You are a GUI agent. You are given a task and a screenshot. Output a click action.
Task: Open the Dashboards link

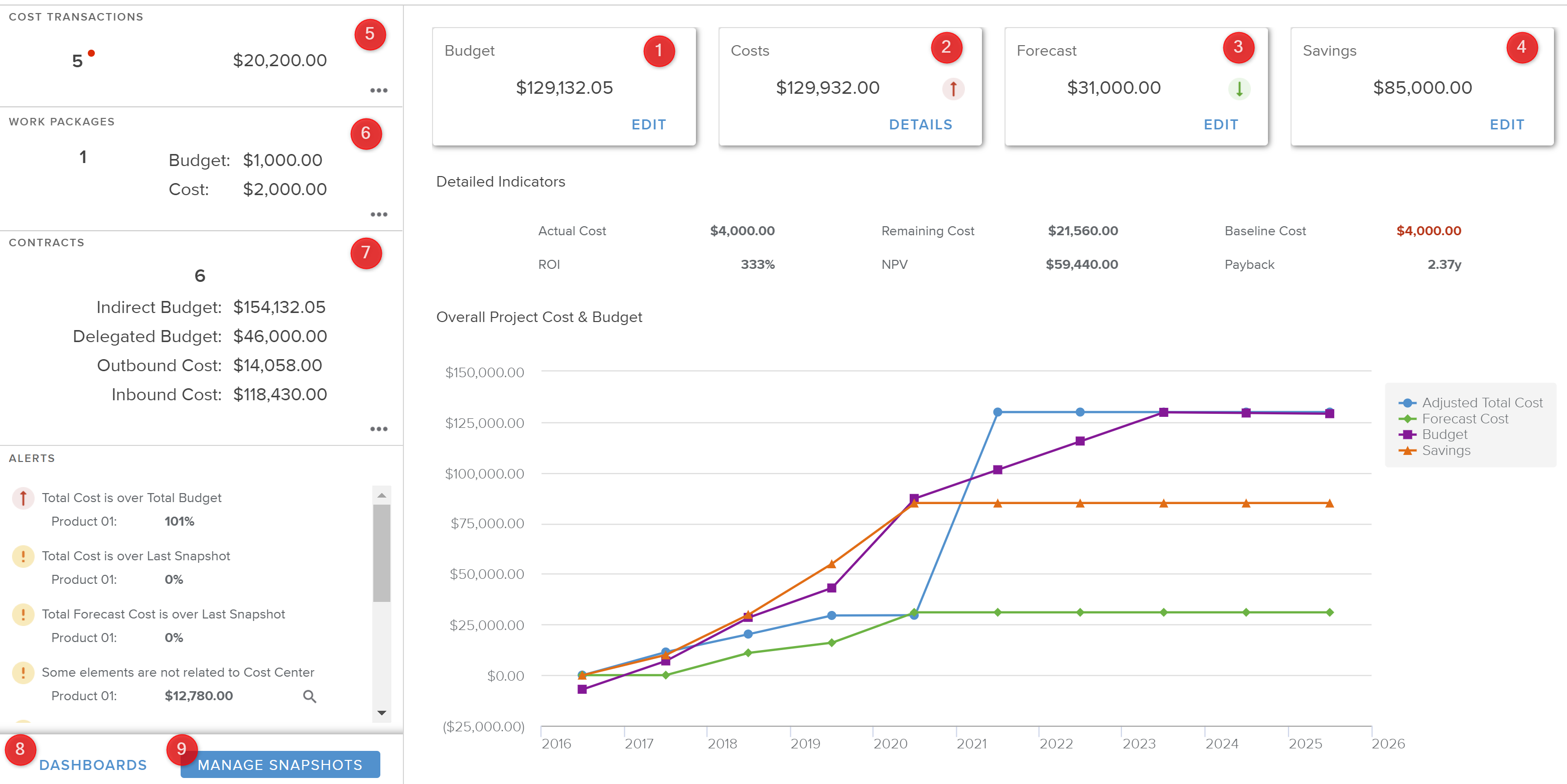93,764
